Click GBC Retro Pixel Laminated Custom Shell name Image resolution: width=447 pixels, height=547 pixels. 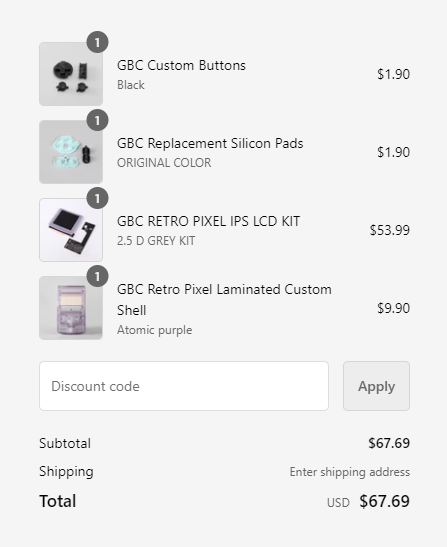[224, 300]
